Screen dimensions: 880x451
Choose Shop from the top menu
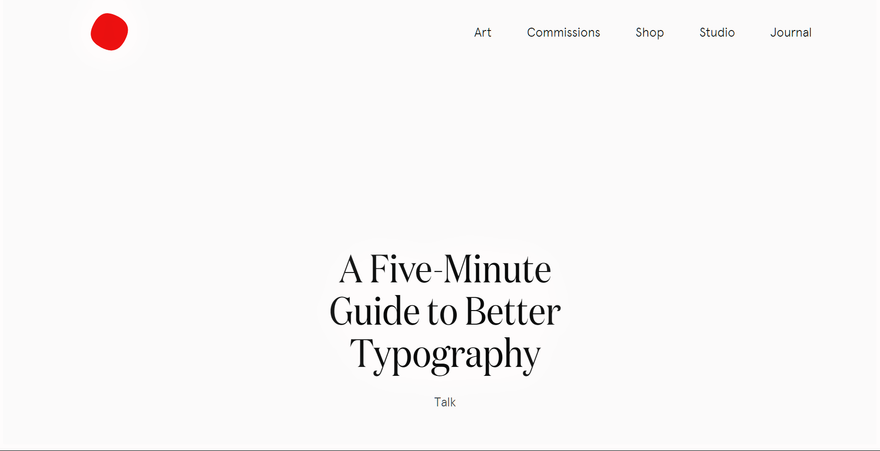[x=649, y=33]
